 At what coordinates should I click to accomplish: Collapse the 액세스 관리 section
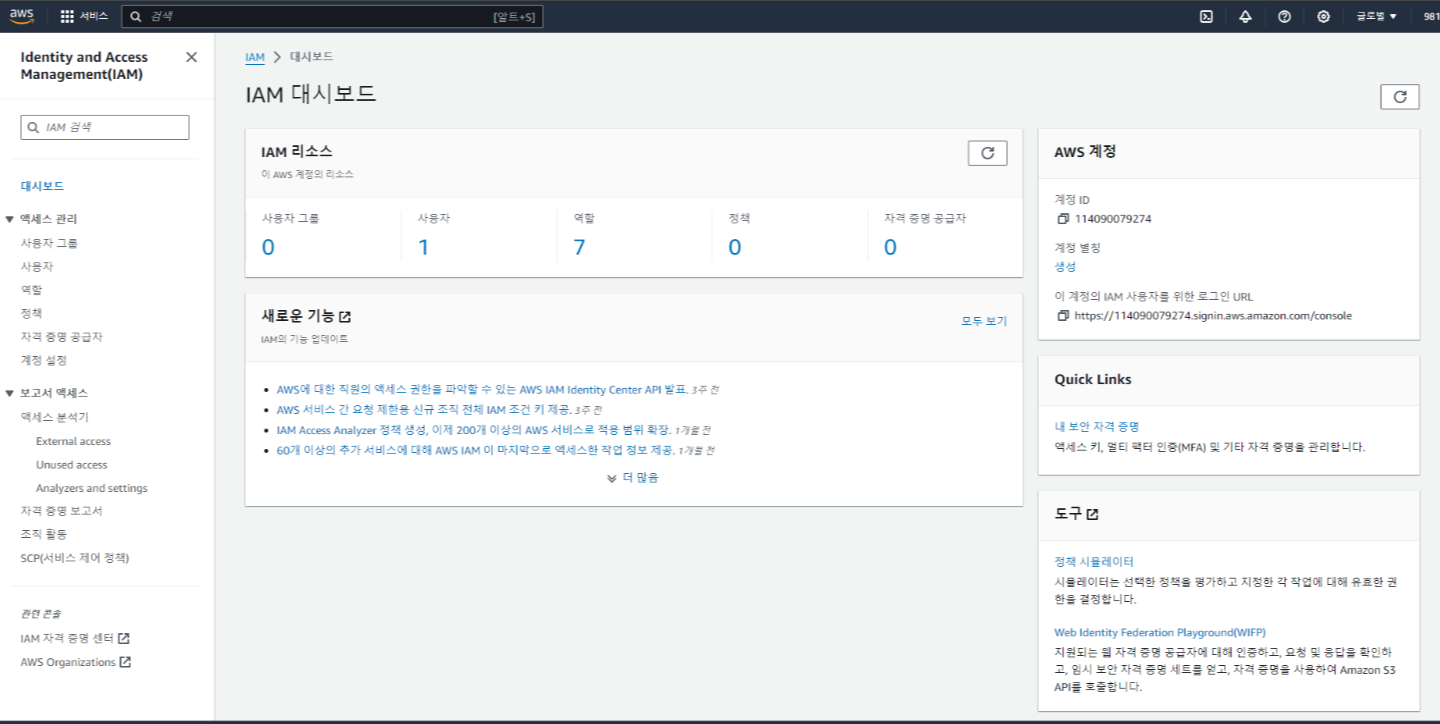[10, 219]
